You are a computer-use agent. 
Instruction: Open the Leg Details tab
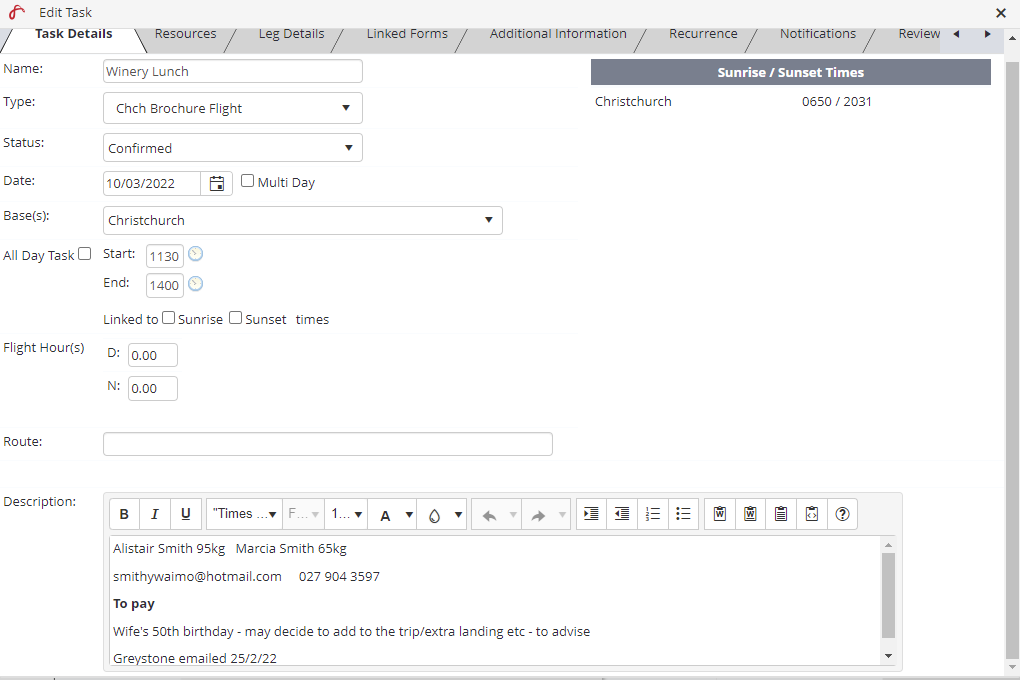coord(291,34)
